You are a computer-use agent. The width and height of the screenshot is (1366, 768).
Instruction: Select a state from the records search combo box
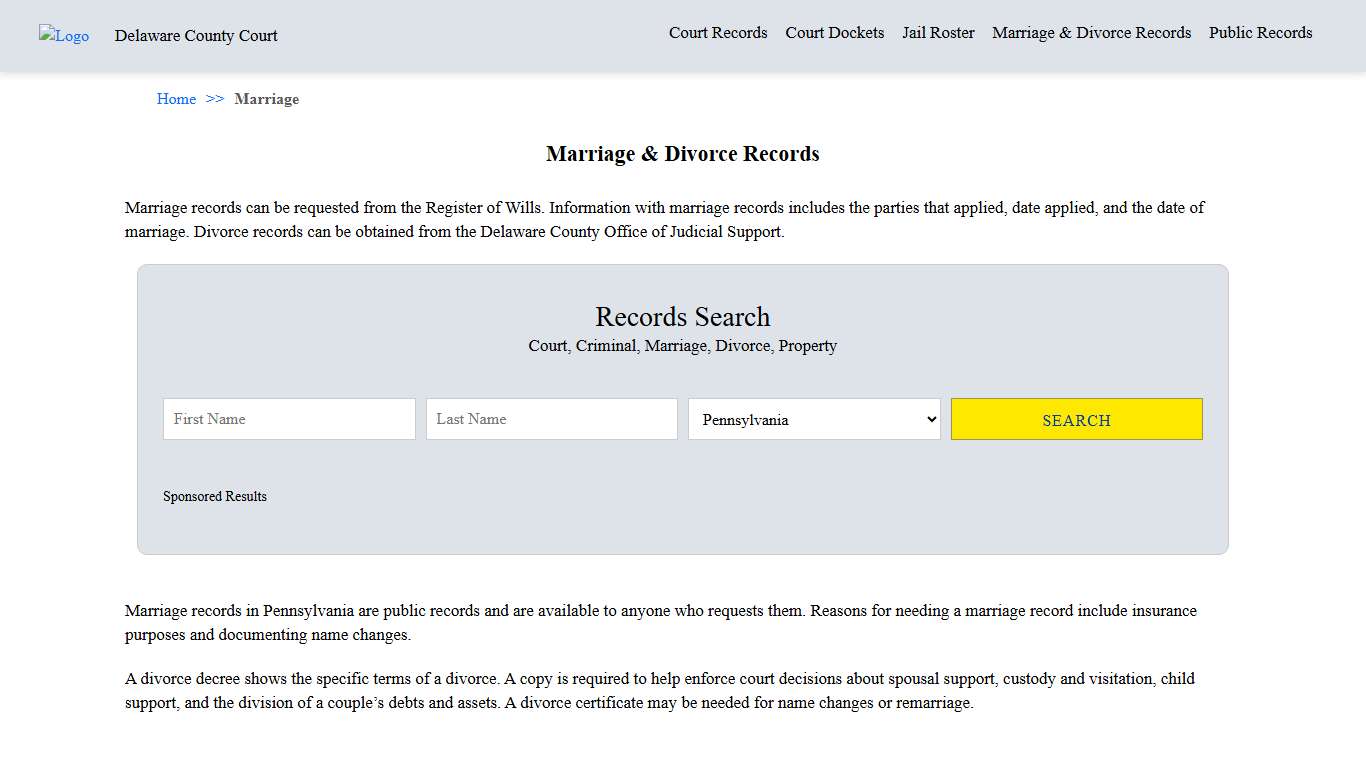point(813,419)
